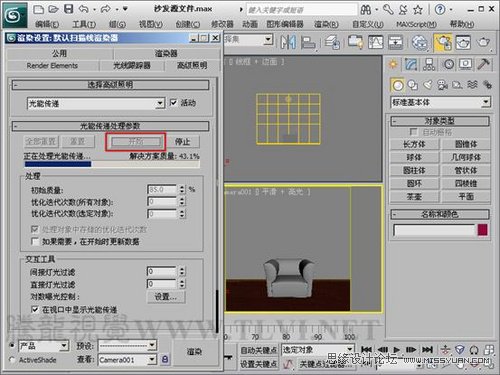
Task: Click the Go to Start playback button
Action: pyautogui.click(x=366, y=350)
